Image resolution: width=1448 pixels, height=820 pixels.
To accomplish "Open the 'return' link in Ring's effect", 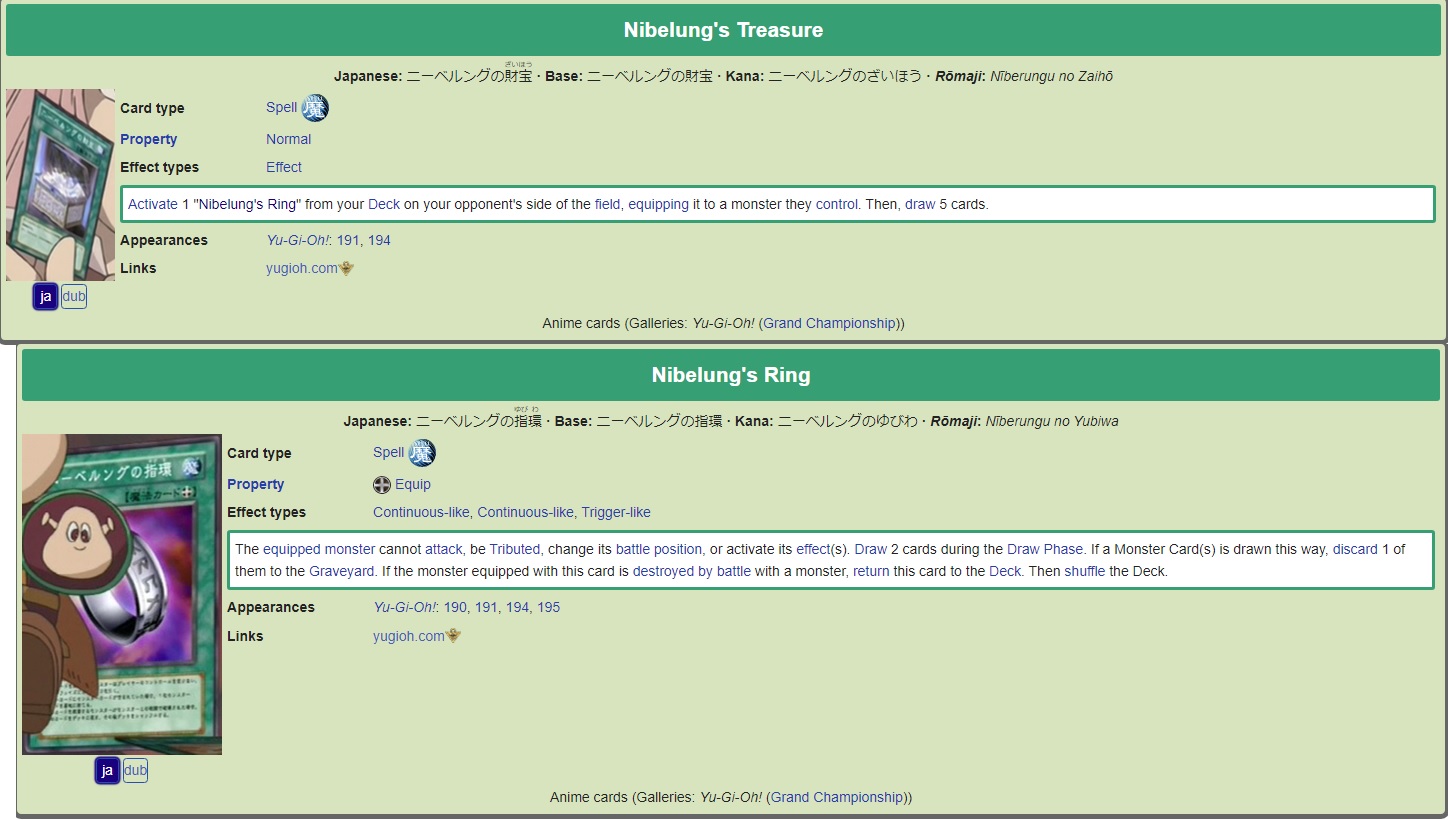I will [x=871, y=571].
